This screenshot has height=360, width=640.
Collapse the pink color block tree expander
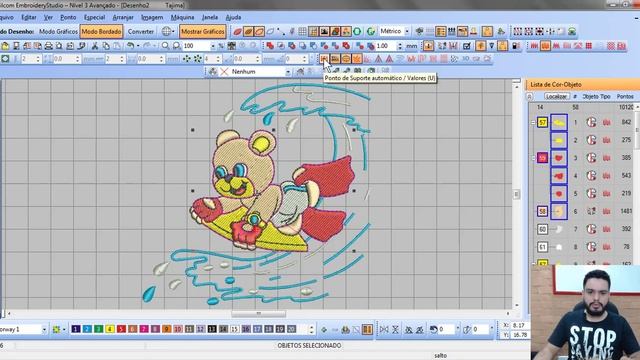click(533, 158)
